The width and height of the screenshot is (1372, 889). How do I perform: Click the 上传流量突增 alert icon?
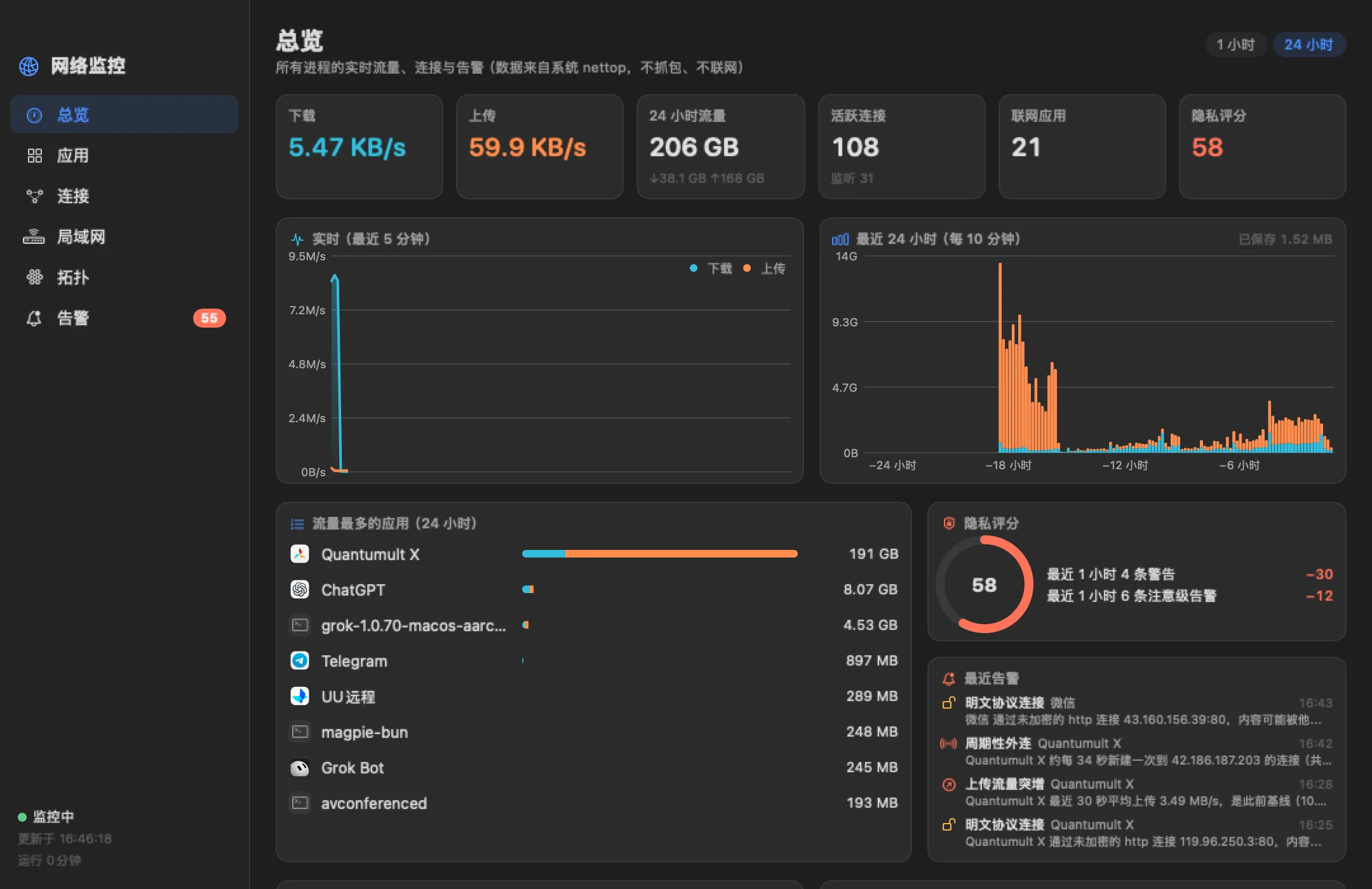tap(949, 784)
